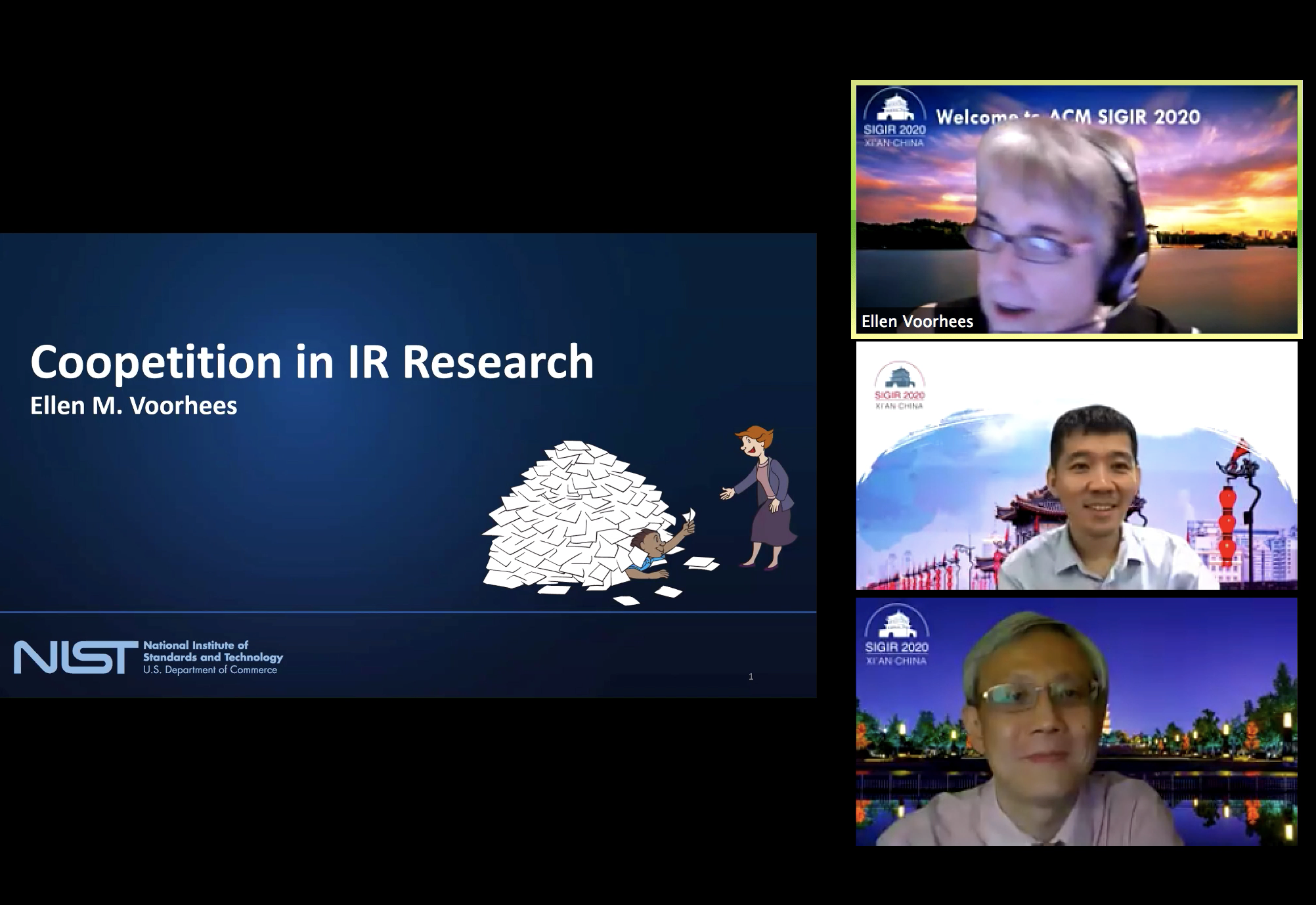Click the 'Ellen M. Voorhees' author line on the slide
Viewport: 1316px width, 905px height.
(133, 405)
